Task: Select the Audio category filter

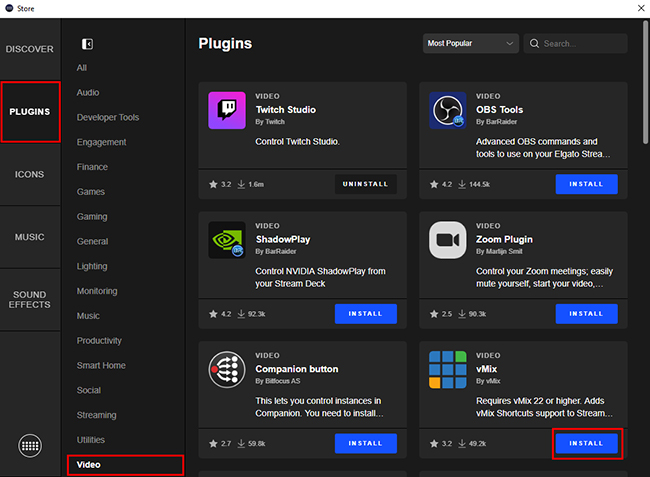Action: [88, 92]
